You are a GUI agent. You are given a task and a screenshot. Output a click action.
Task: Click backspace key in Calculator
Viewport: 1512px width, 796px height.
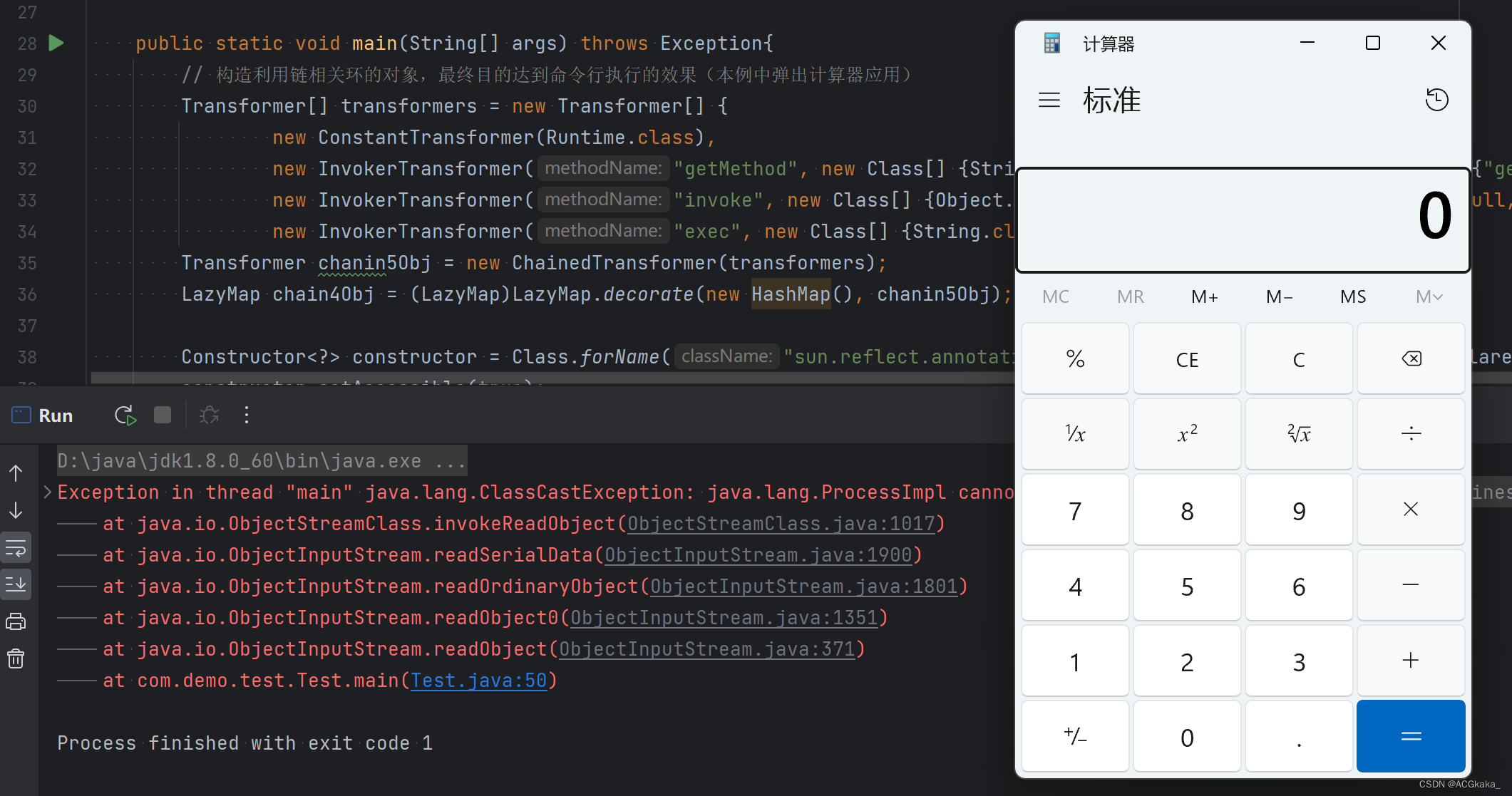click(x=1411, y=358)
